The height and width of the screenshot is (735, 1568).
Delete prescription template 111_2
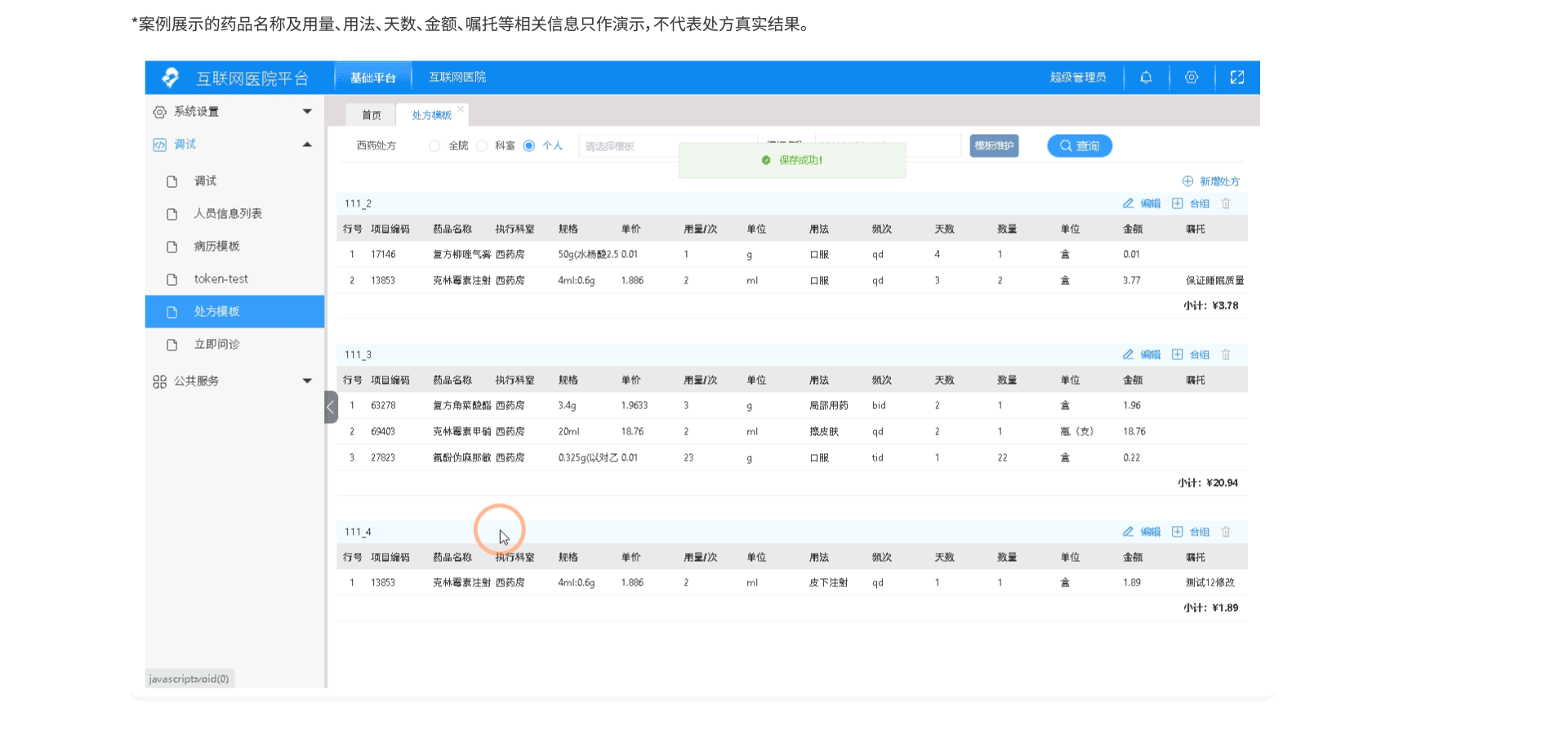[x=1226, y=203]
